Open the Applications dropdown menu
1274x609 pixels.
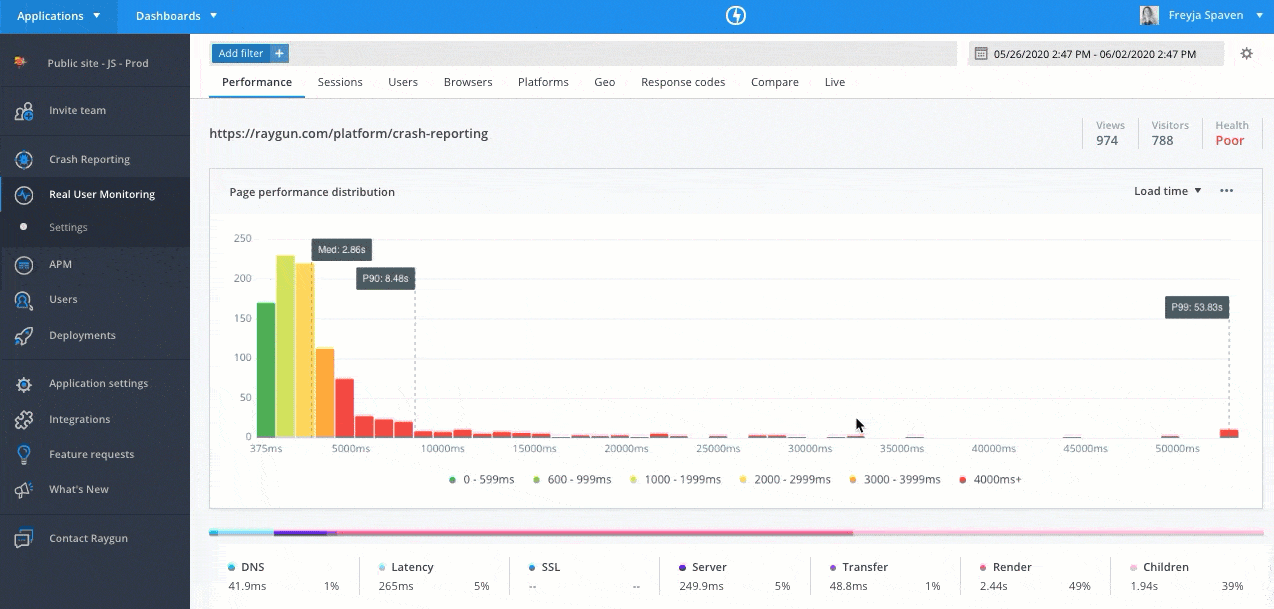coord(58,16)
